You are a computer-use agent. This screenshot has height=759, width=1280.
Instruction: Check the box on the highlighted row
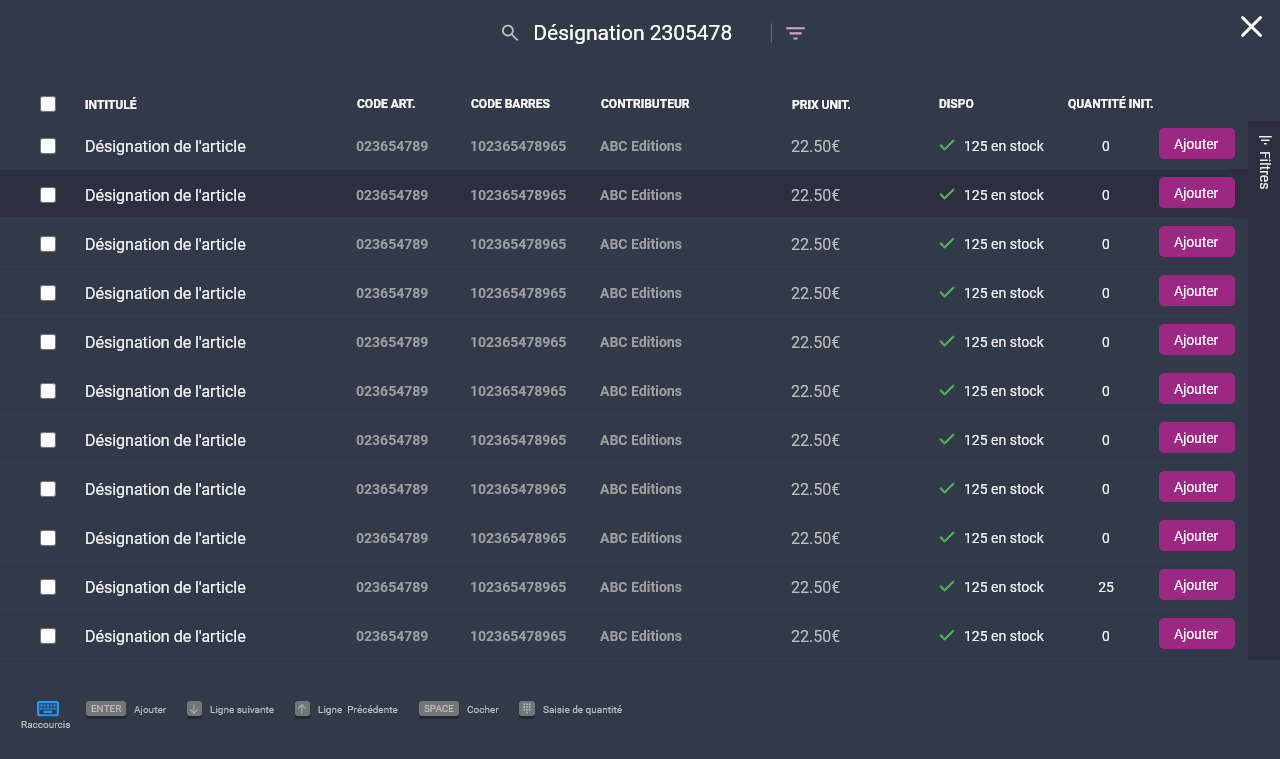click(48, 195)
